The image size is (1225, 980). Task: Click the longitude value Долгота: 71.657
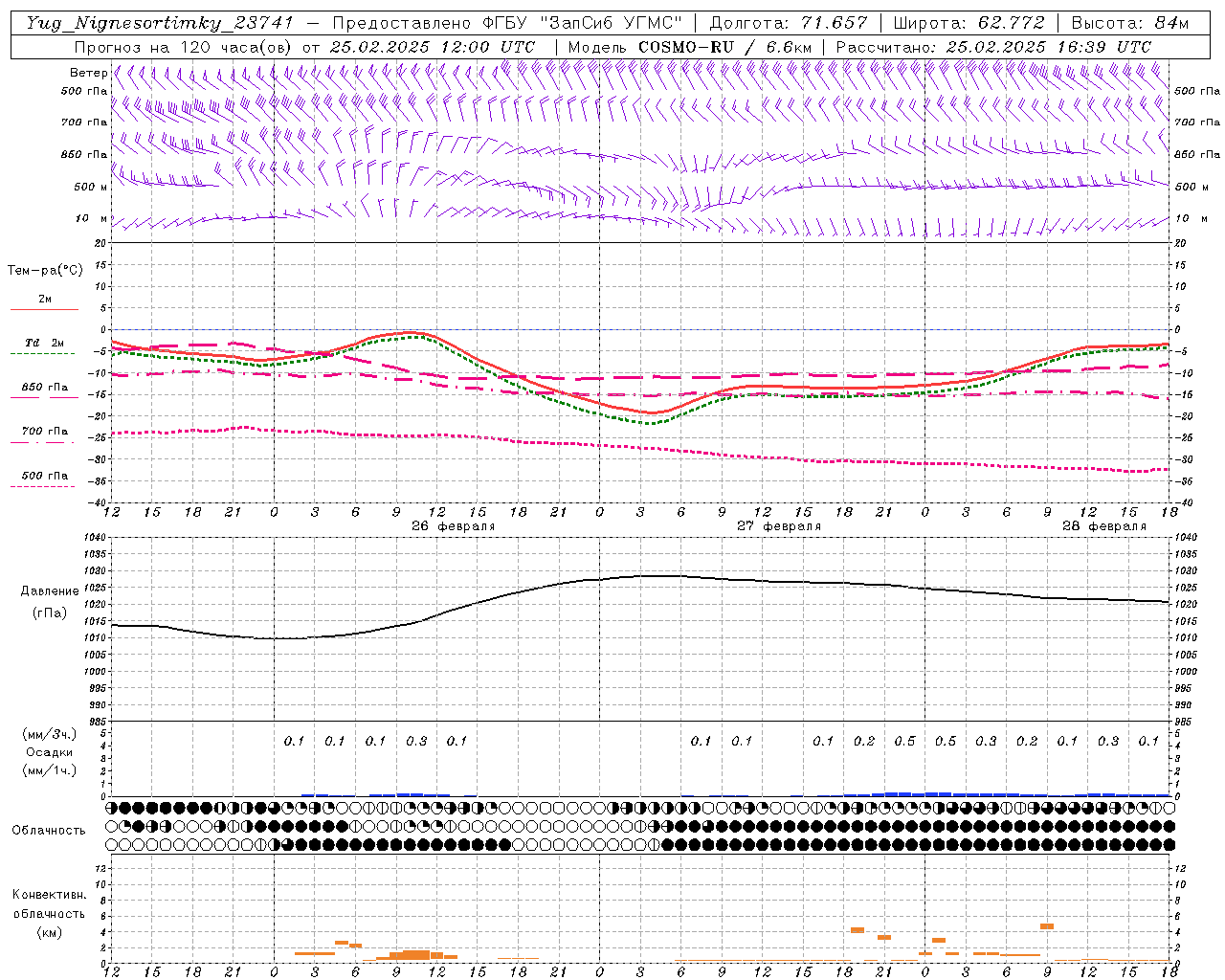789,23
